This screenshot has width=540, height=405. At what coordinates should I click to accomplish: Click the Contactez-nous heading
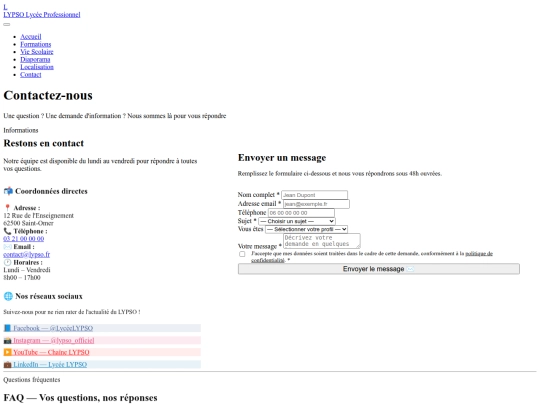[x=48, y=95]
